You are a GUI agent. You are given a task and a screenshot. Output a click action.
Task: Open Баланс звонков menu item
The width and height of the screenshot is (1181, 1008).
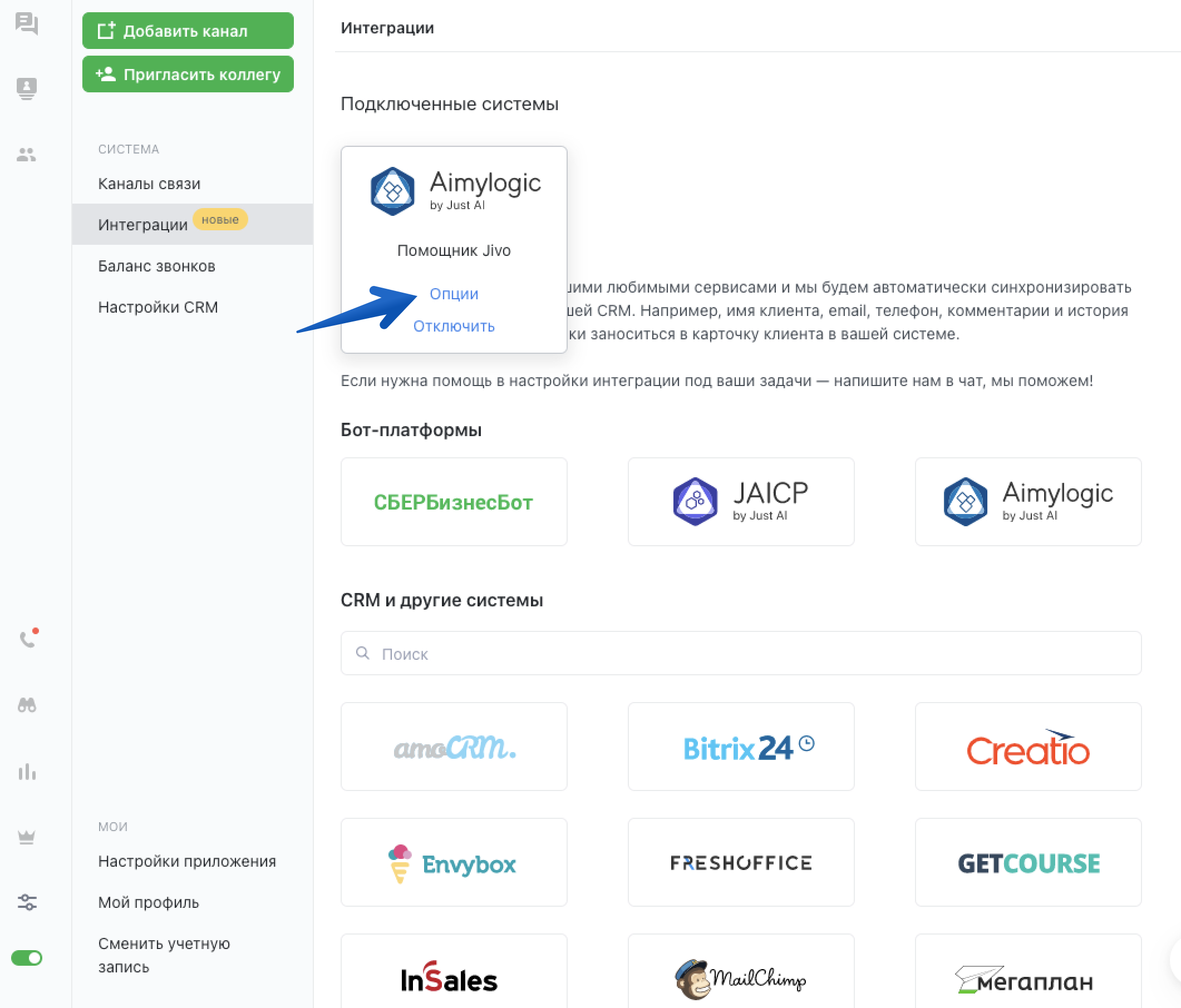[x=157, y=266]
